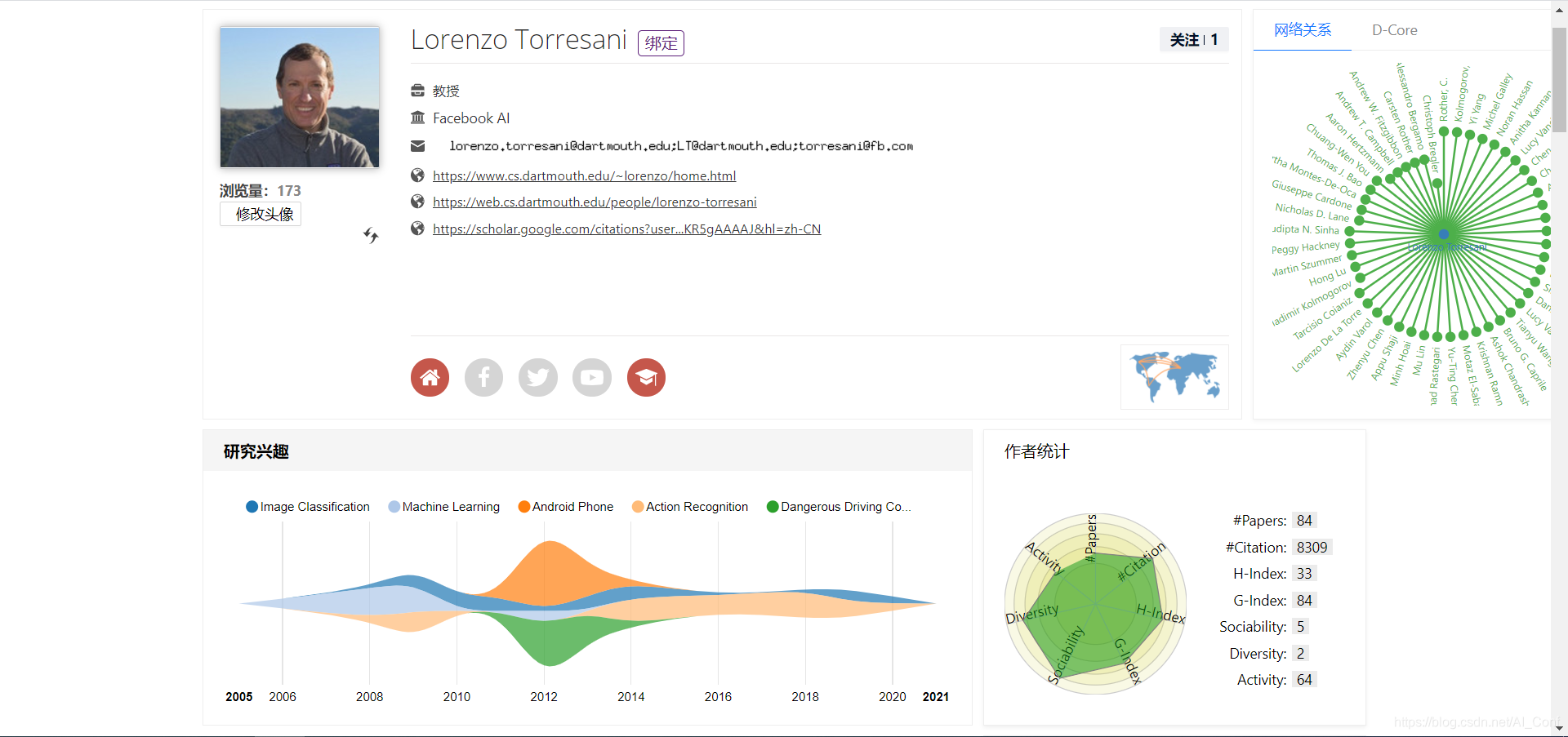1568x737 pixels.
Task: Click the institution icon beside Facebook AI
Action: 417,118
